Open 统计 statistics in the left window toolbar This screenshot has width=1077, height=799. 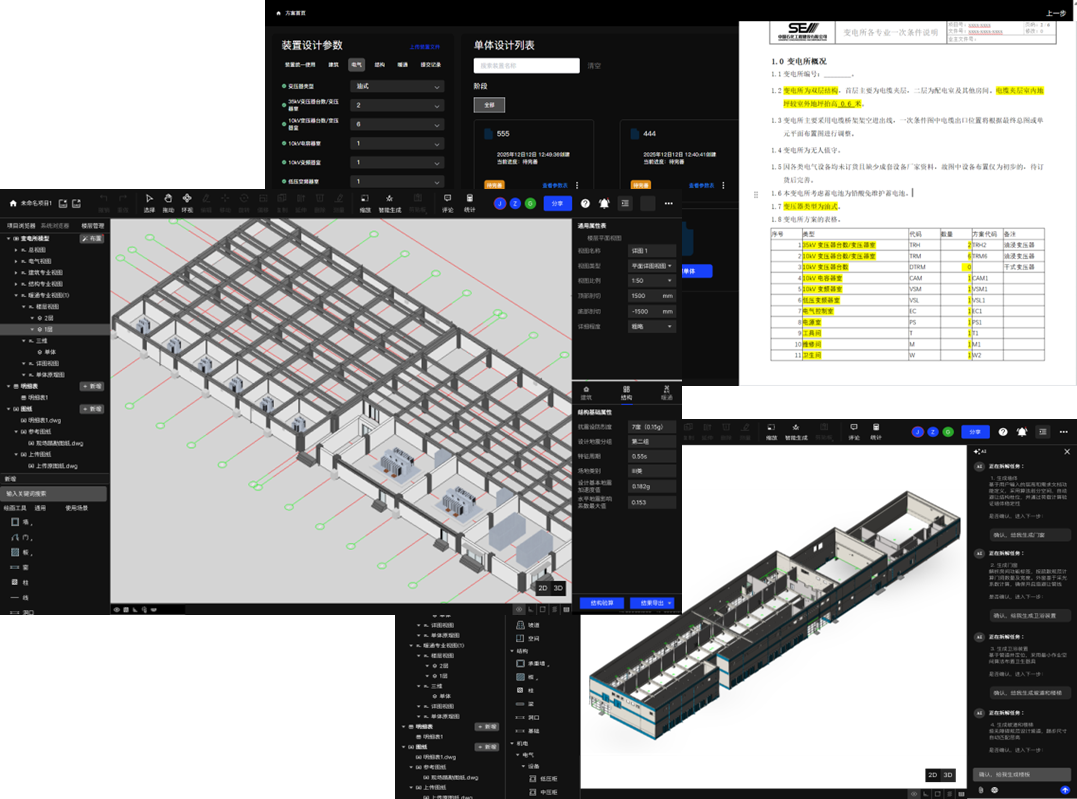click(469, 203)
